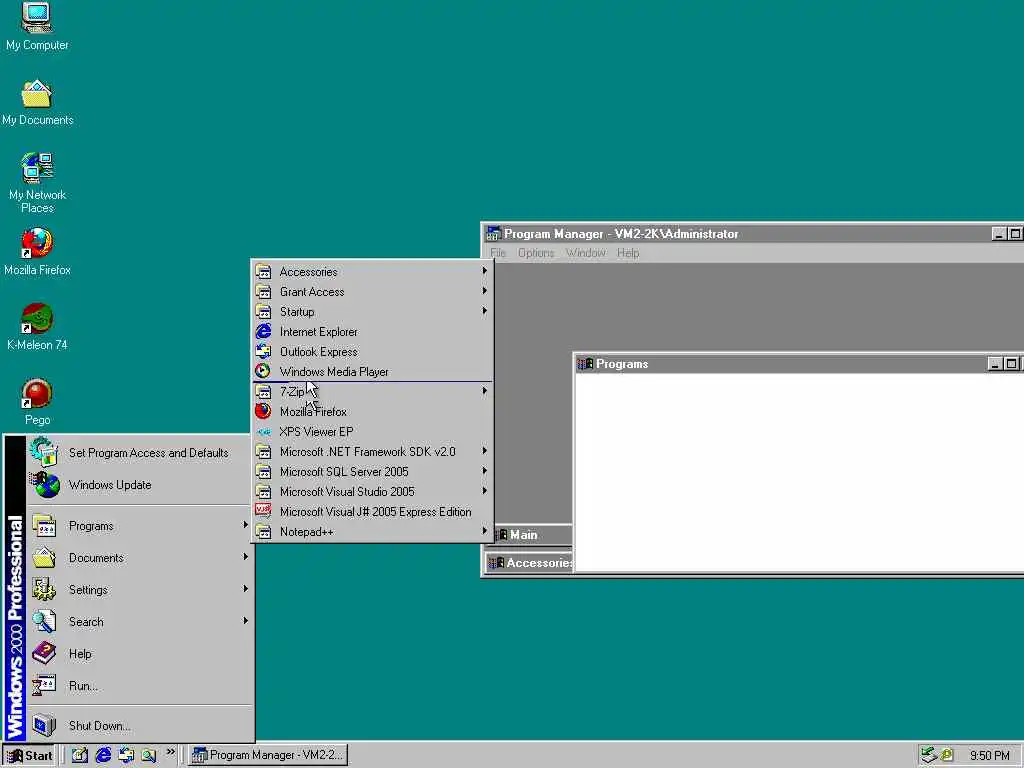Screen dimensions: 1024x768
Task: Expand the Microsoft Visual Studio 2005 submenu
Action: point(372,491)
